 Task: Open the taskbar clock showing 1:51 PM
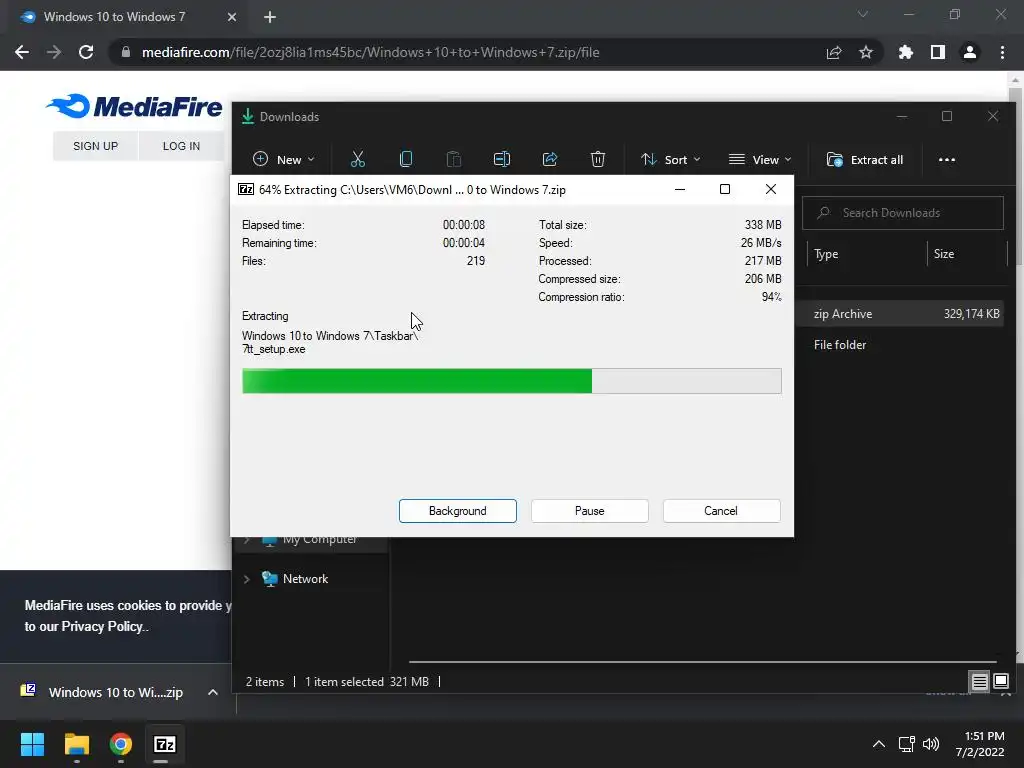tap(981, 744)
